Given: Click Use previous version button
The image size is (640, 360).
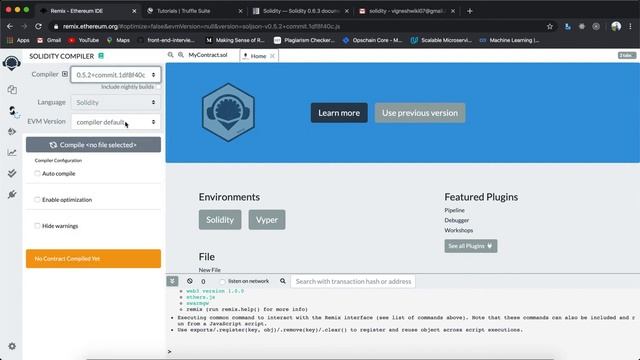Looking at the screenshot, I should [x=420, y=113].
